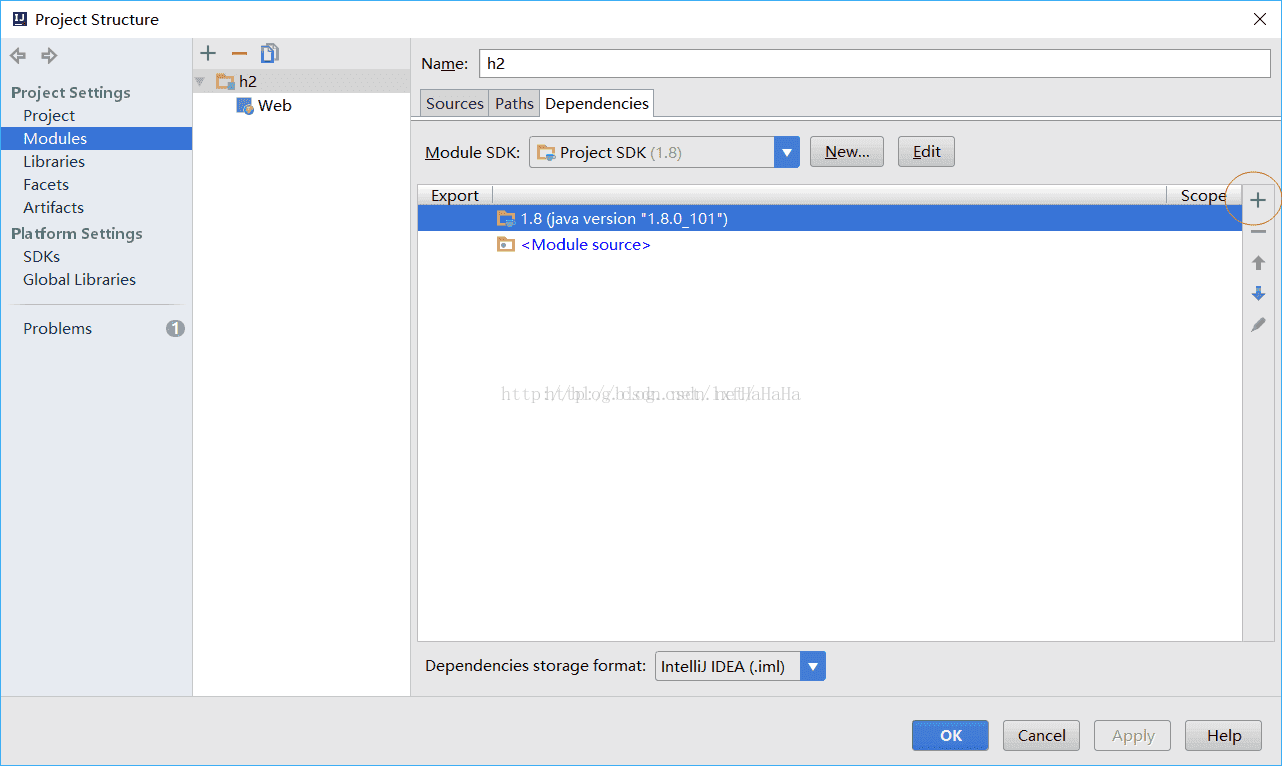Switch to the Sources tab

454,103
